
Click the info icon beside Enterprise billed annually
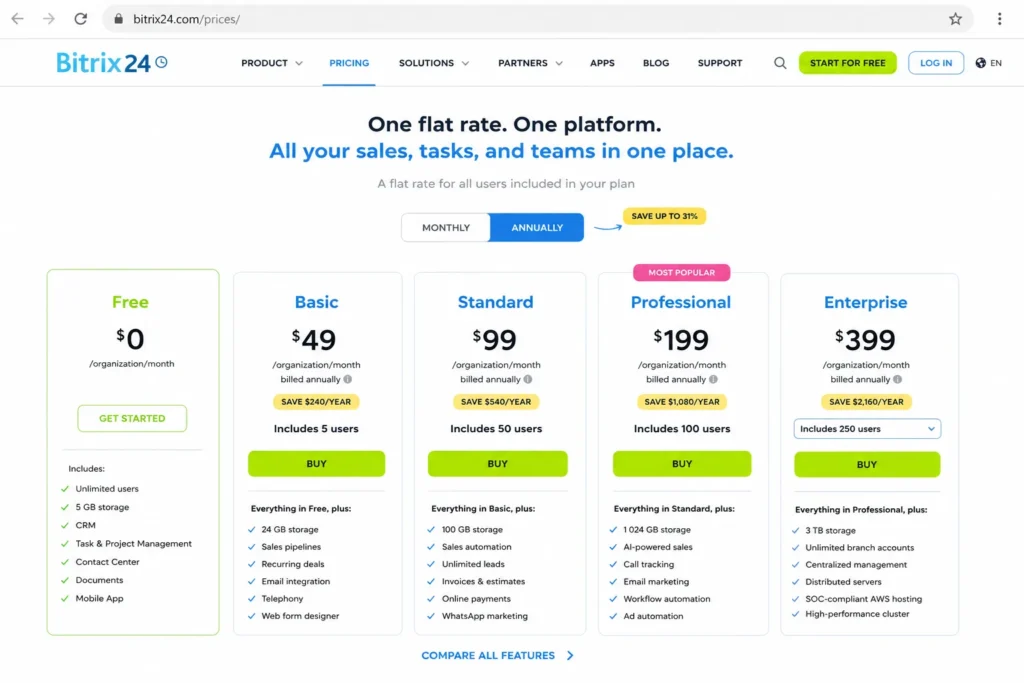[x=897, y=379]
